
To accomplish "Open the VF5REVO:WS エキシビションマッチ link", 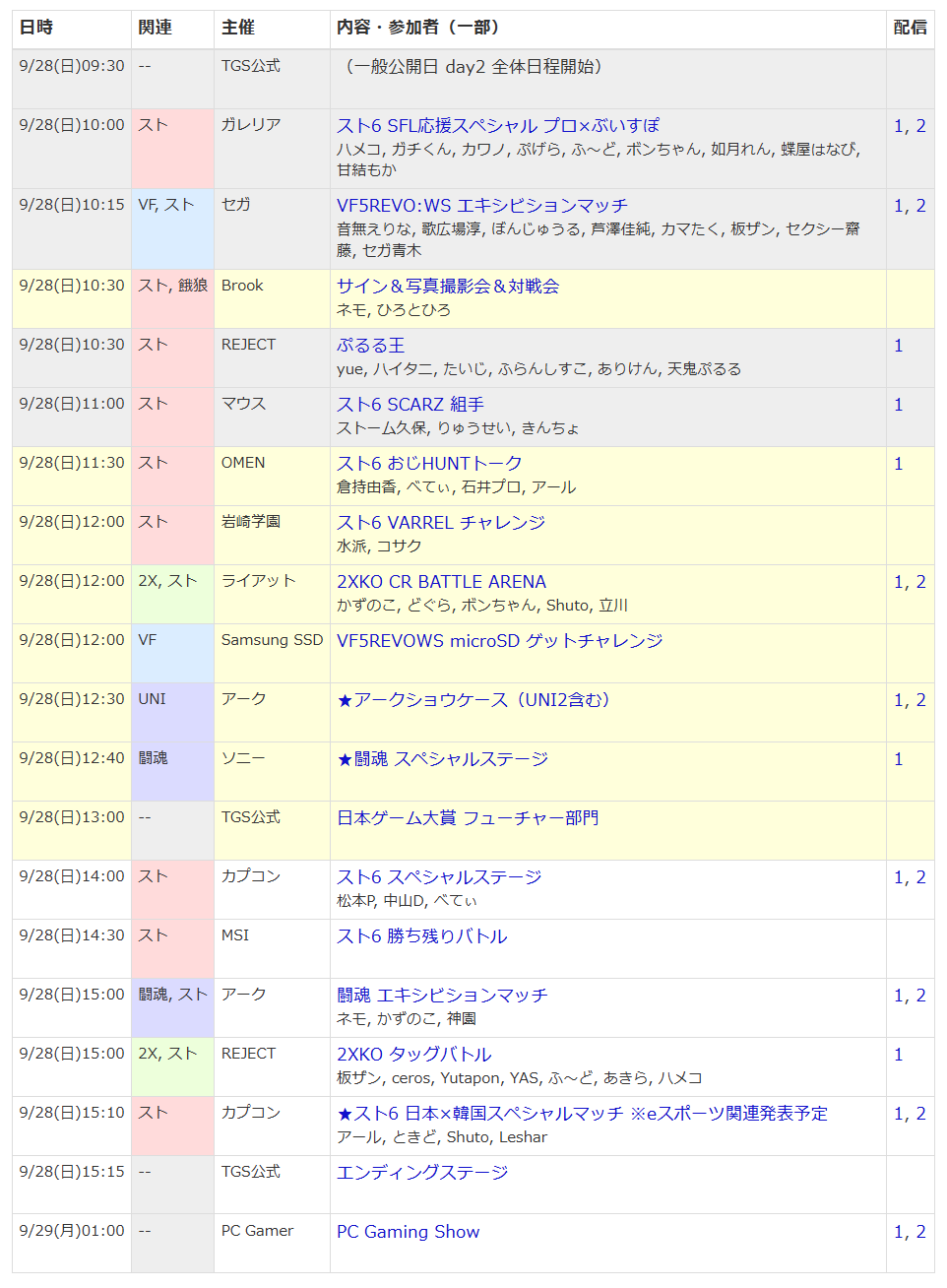I will [481, 206].
